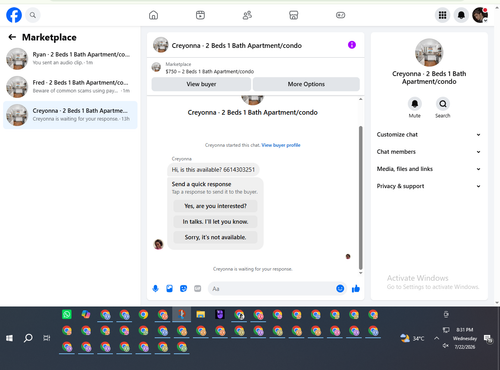Open the account profile picture menu

[x=480, y=15]
